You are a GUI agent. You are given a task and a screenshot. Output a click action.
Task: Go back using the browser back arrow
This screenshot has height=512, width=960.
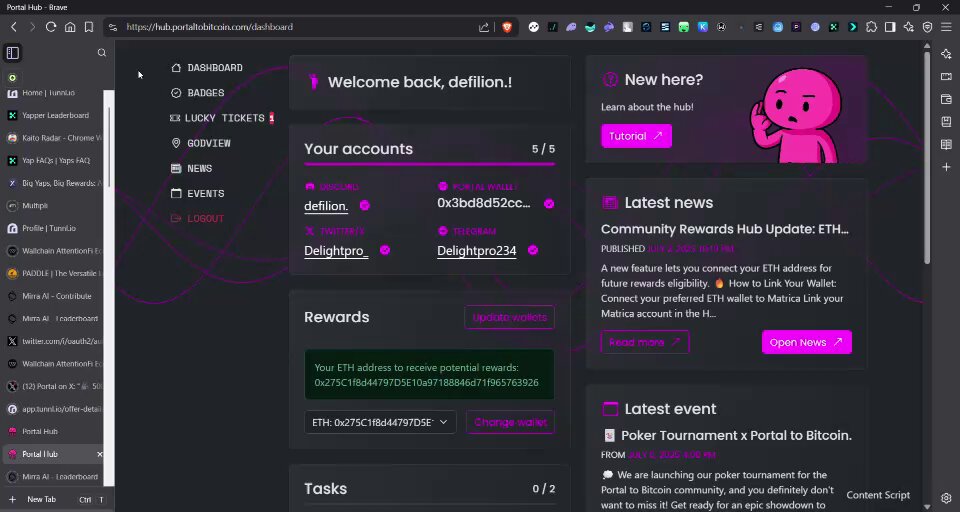(14, 27)
